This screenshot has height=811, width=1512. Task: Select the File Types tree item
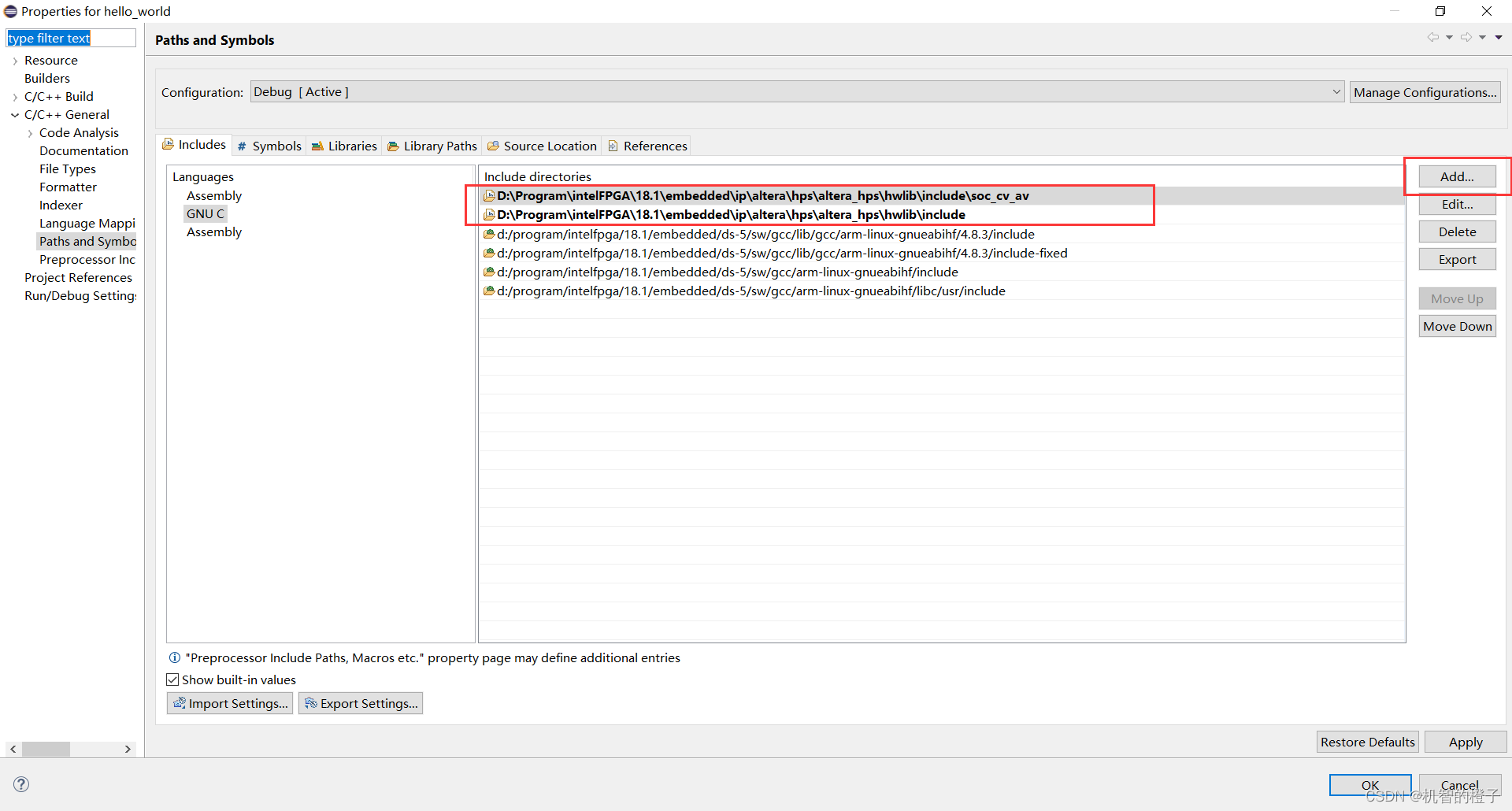[x=68, y=169]
